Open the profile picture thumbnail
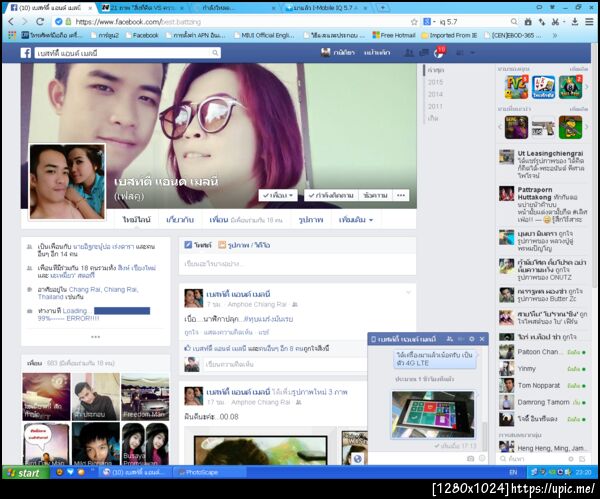 67,182
